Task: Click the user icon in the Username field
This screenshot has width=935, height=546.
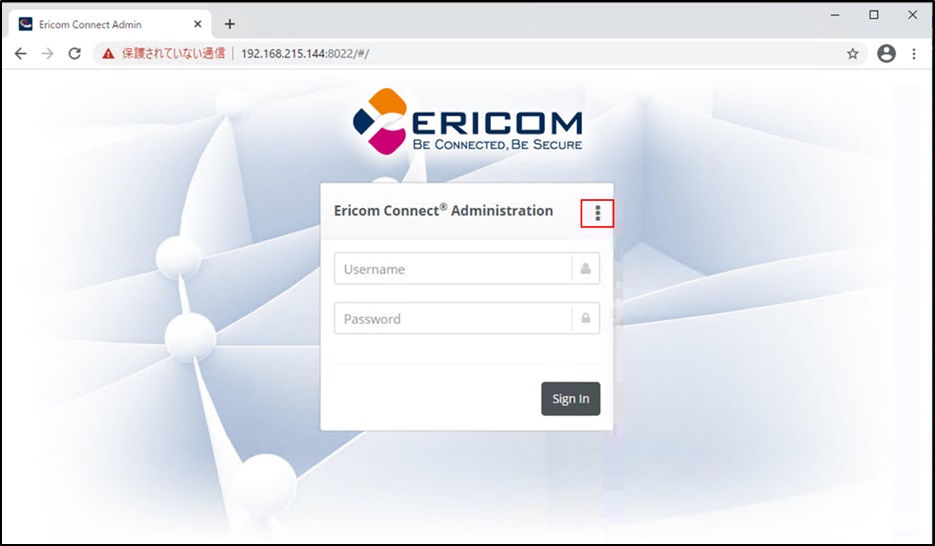Action: pyautogui.click(x=586, y=269)
